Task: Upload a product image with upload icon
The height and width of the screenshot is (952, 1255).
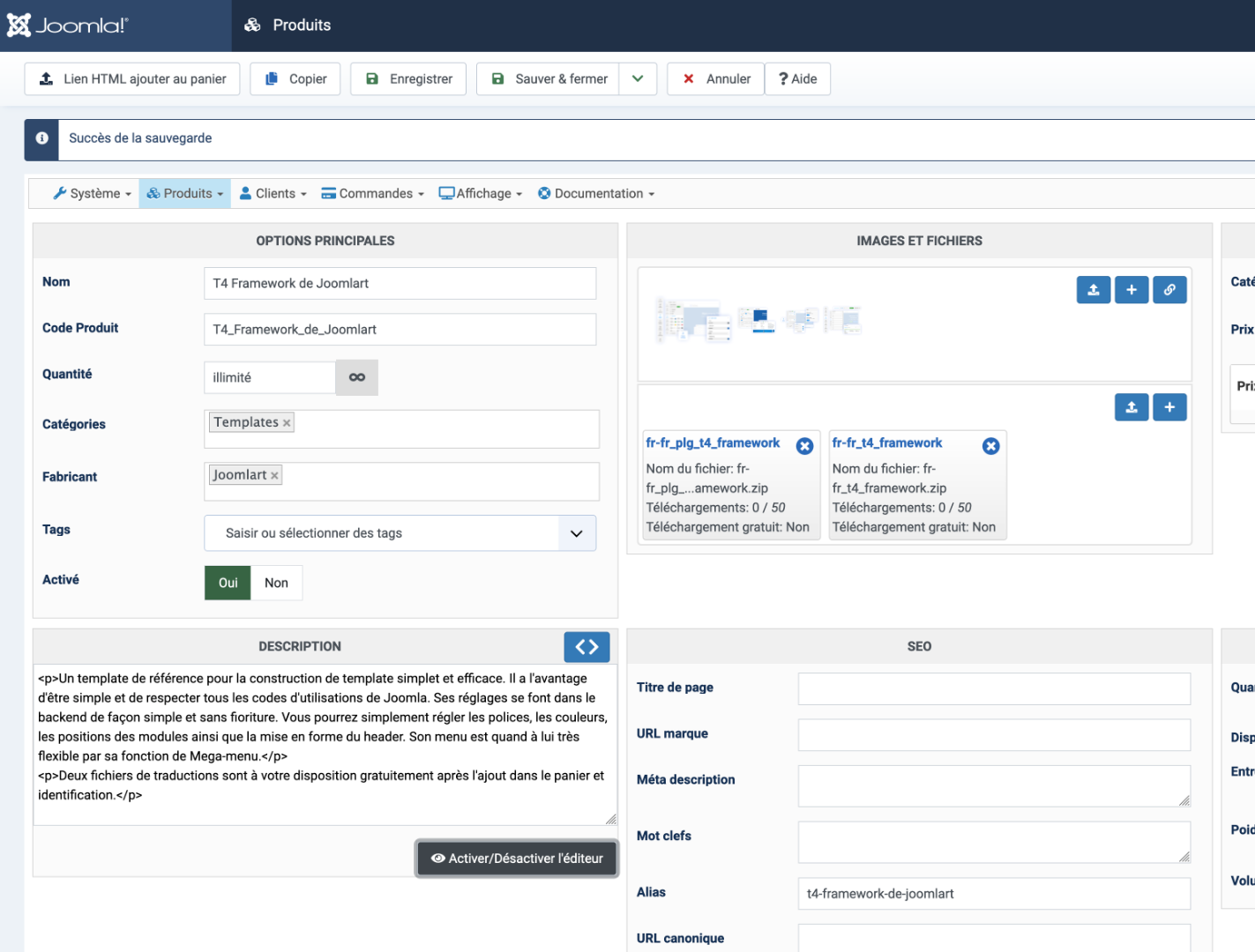Action: coord(1094,290)
